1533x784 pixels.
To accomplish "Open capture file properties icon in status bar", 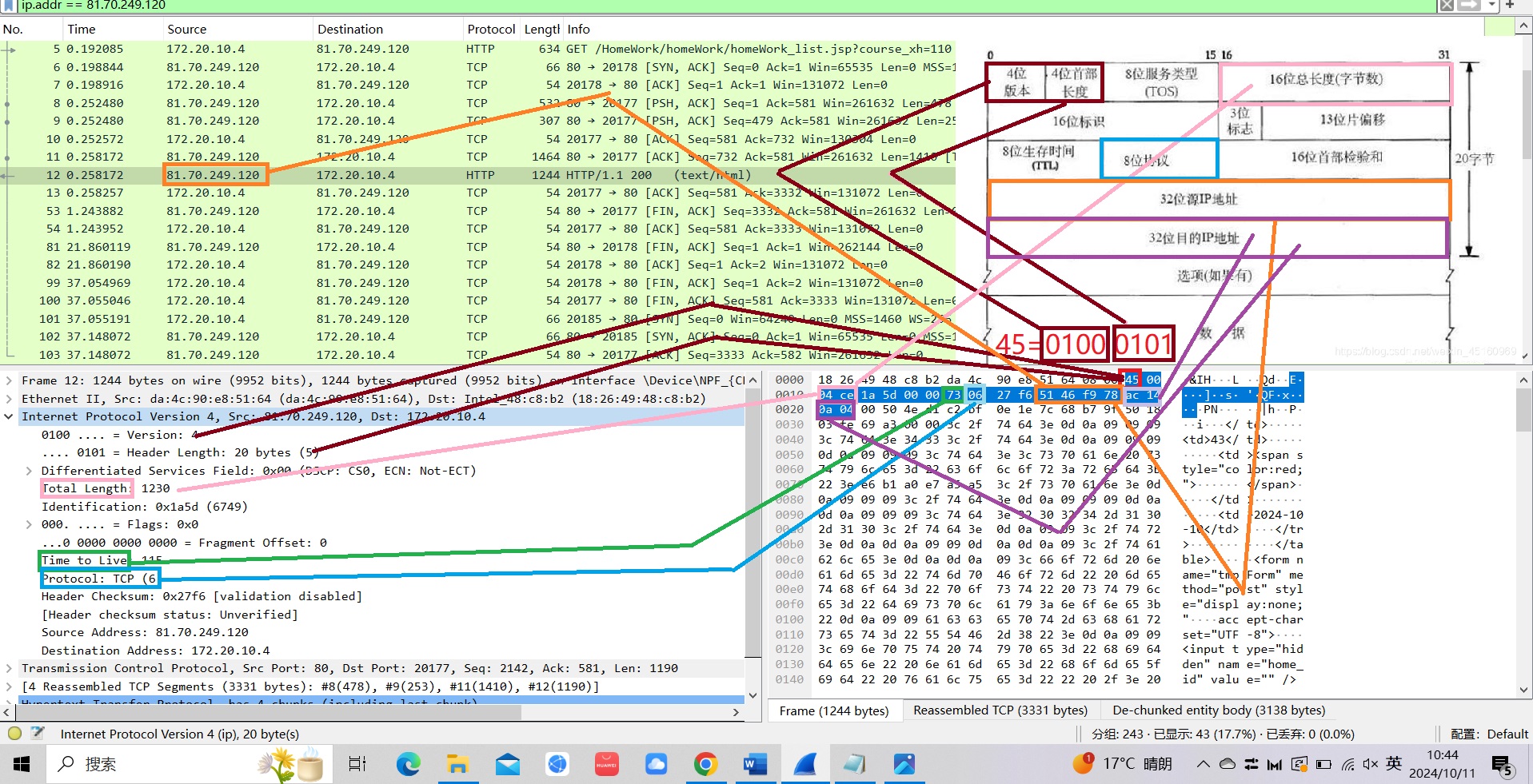I will [38, 733].
